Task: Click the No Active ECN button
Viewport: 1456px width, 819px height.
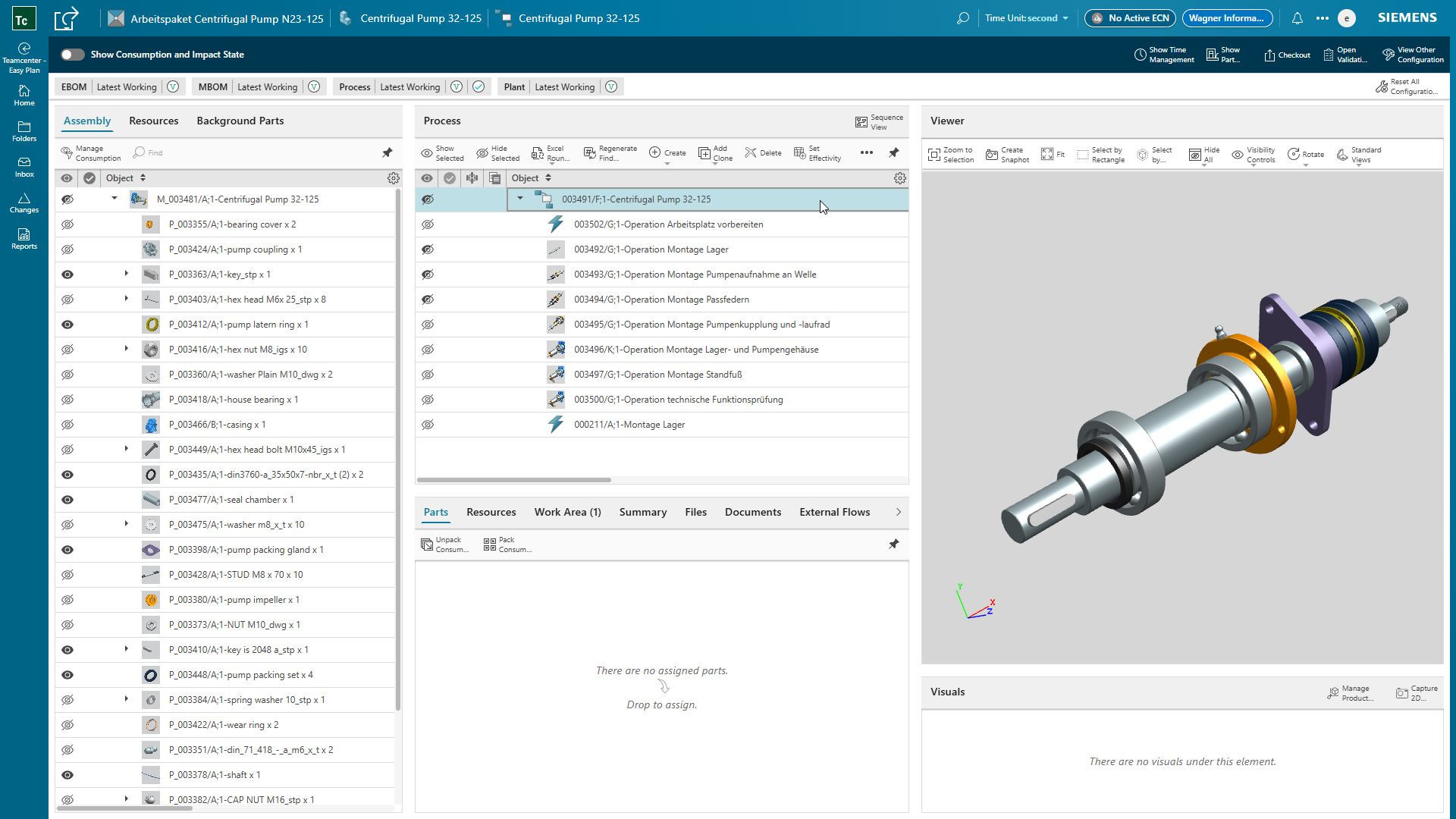Action: [1130, 18]
